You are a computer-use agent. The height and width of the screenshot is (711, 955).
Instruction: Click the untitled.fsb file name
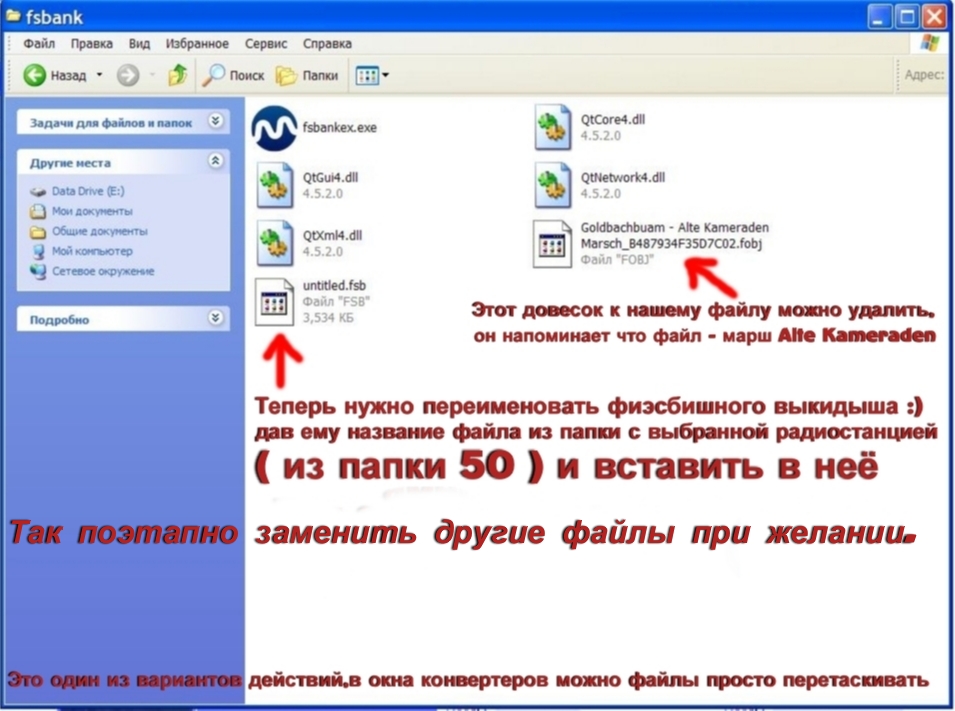point(334,286)
